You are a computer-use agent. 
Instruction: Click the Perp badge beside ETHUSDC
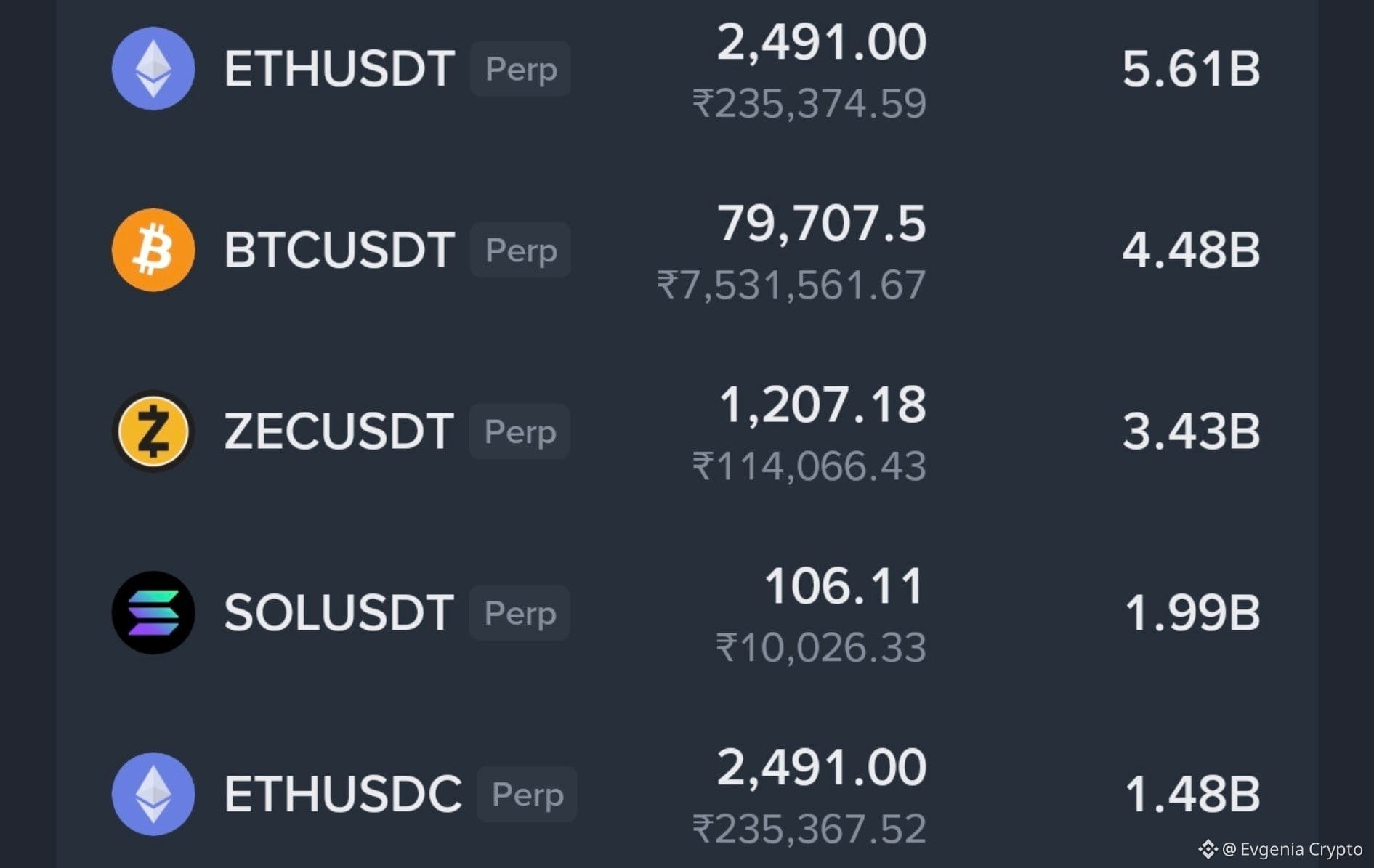click(x=527, y=794)
